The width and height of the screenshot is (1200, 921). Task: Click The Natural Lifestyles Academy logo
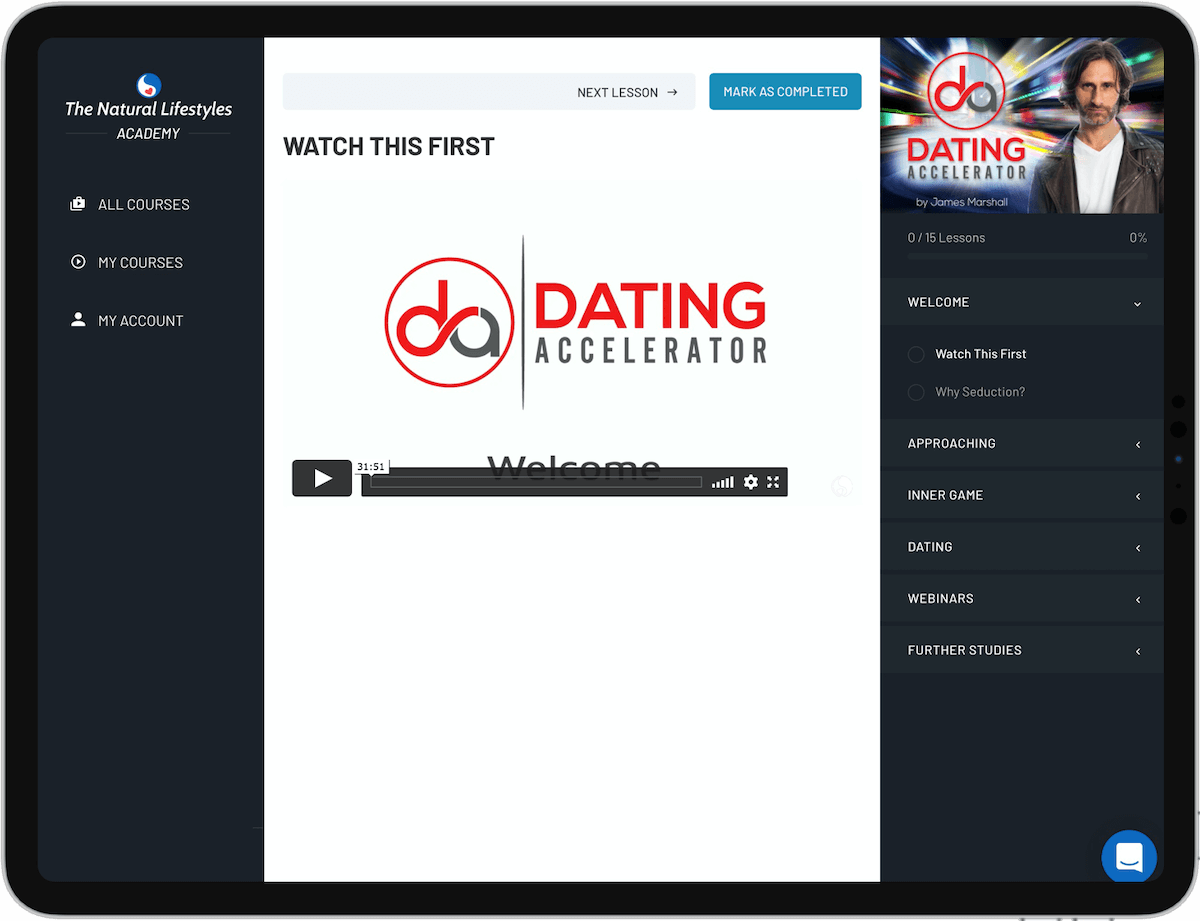(148, 108)
